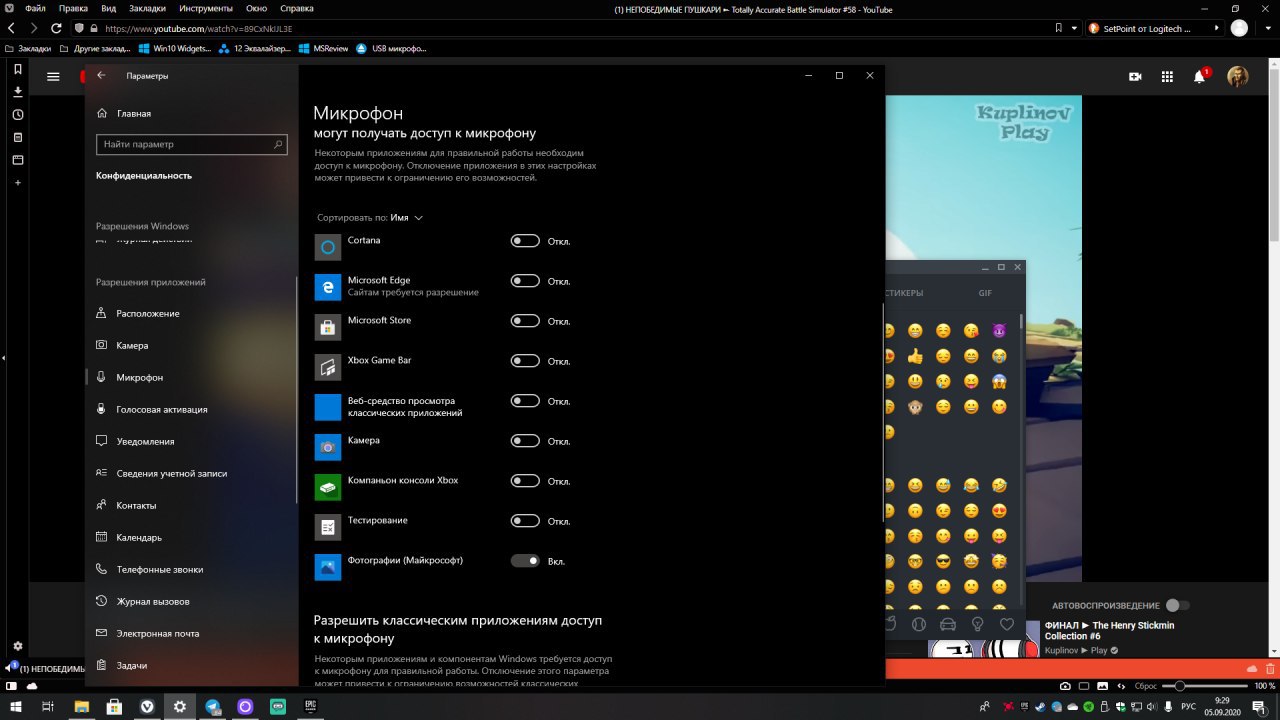
Task: Open bookmark dropdown arrow in address bar
Action: point(1074,29)
